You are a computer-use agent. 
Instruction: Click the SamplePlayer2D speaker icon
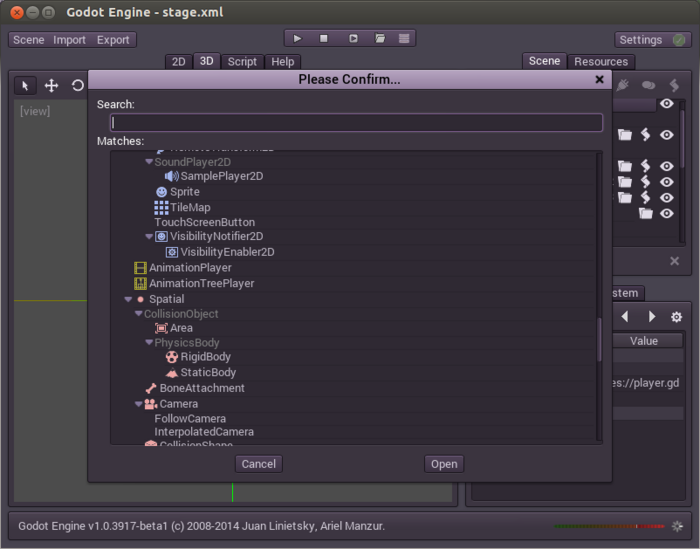171,176
